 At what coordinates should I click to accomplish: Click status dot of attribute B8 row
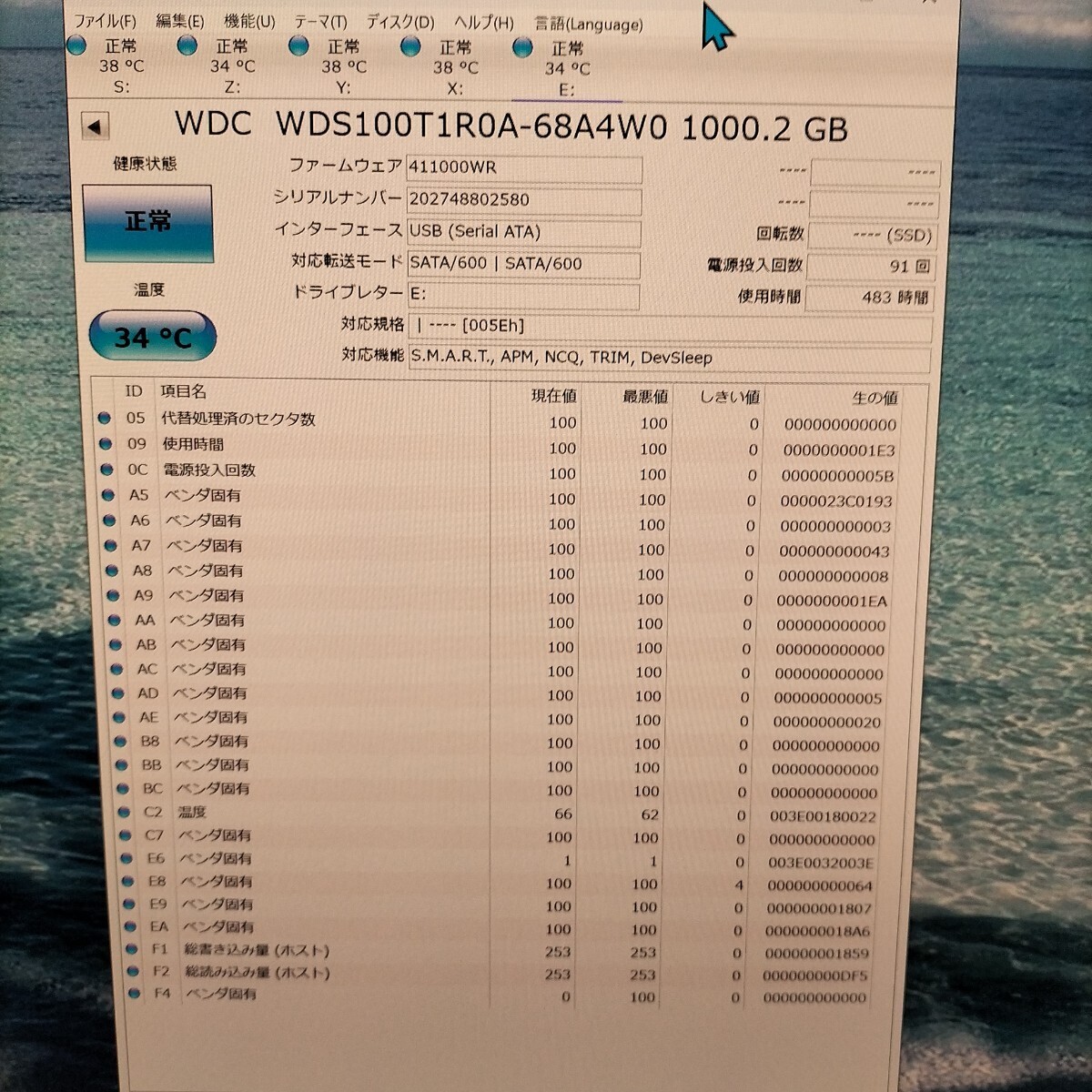pyautogui.click(x=121, y=742)
